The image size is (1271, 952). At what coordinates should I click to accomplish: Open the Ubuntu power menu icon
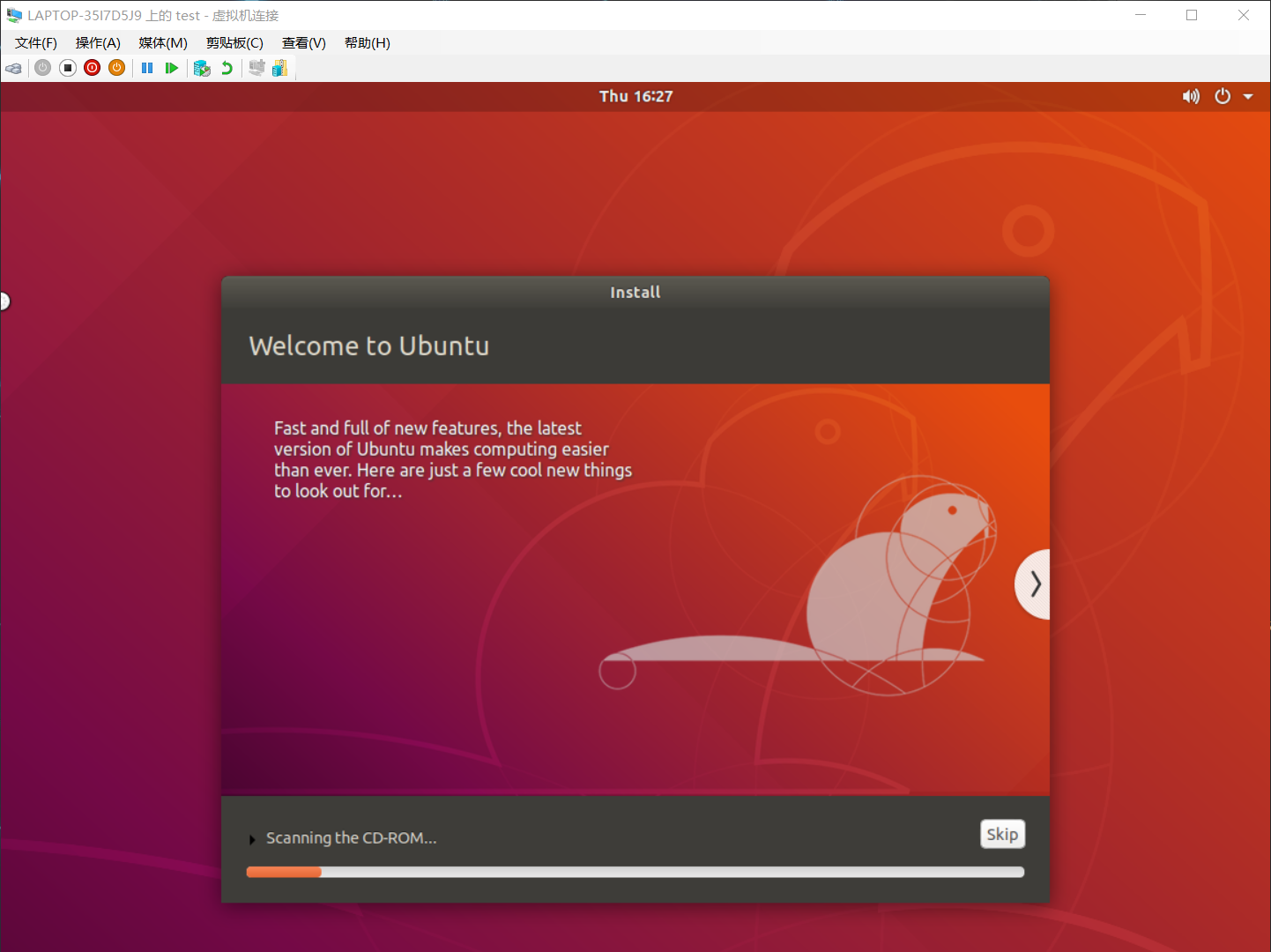click(1223, 96)
